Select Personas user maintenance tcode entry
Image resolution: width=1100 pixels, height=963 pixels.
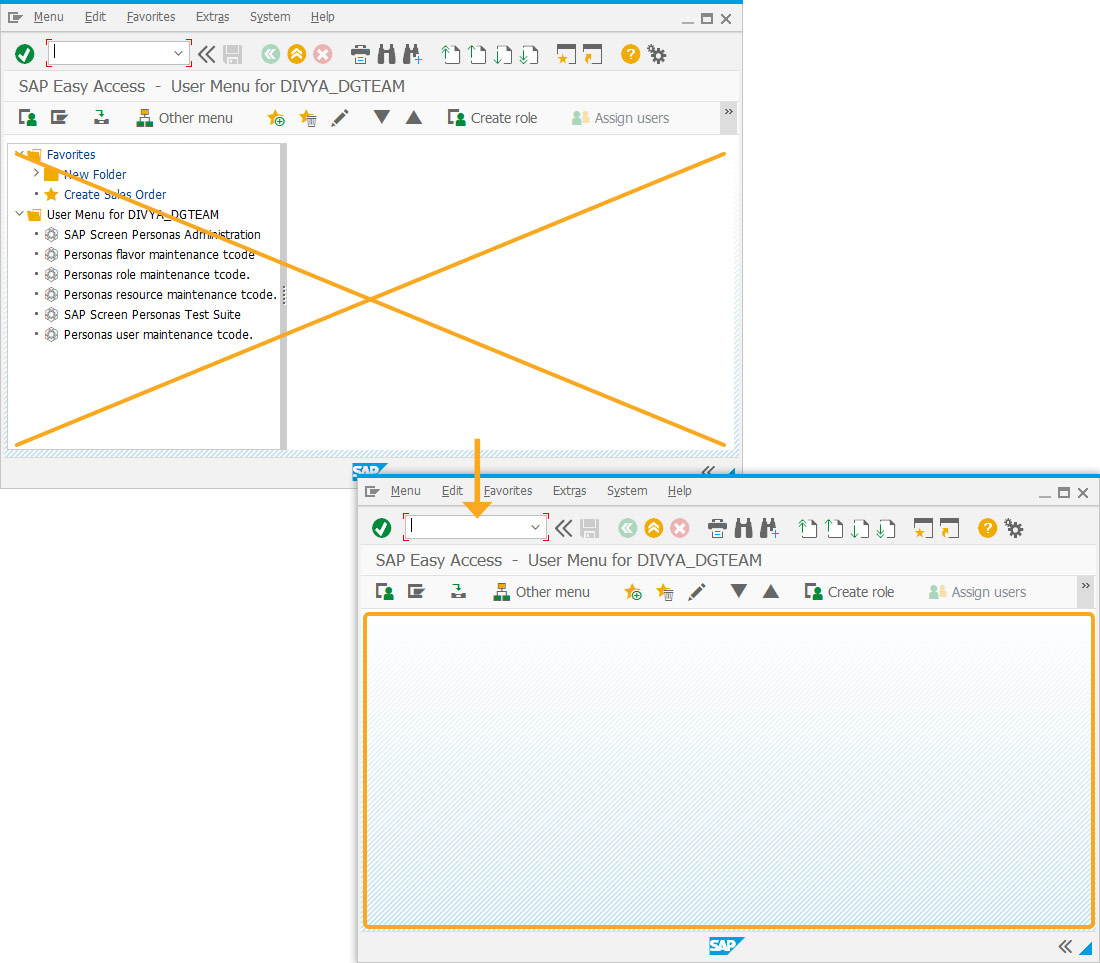159,335
